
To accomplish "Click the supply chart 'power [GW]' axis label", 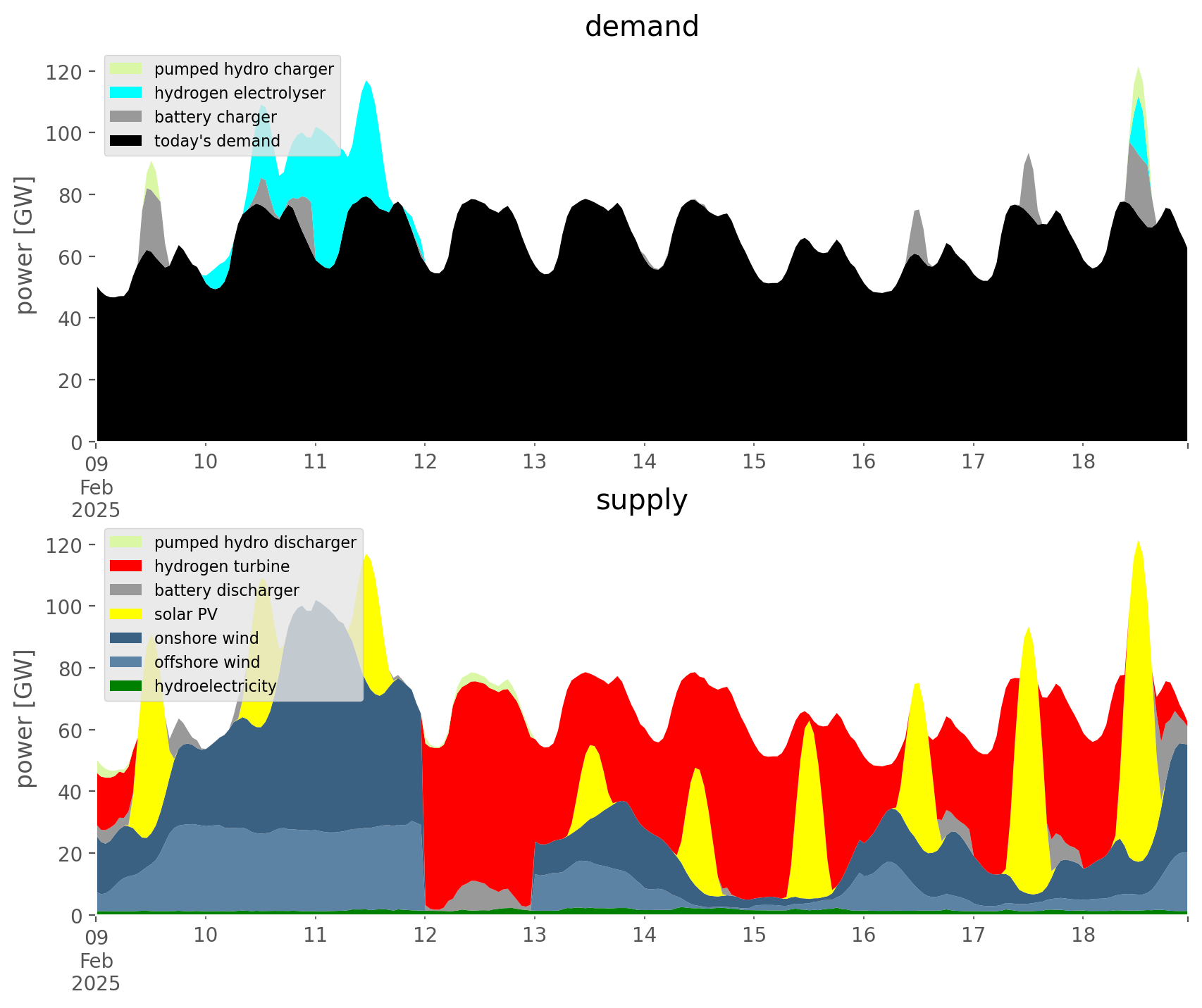I will click(25, 718).
